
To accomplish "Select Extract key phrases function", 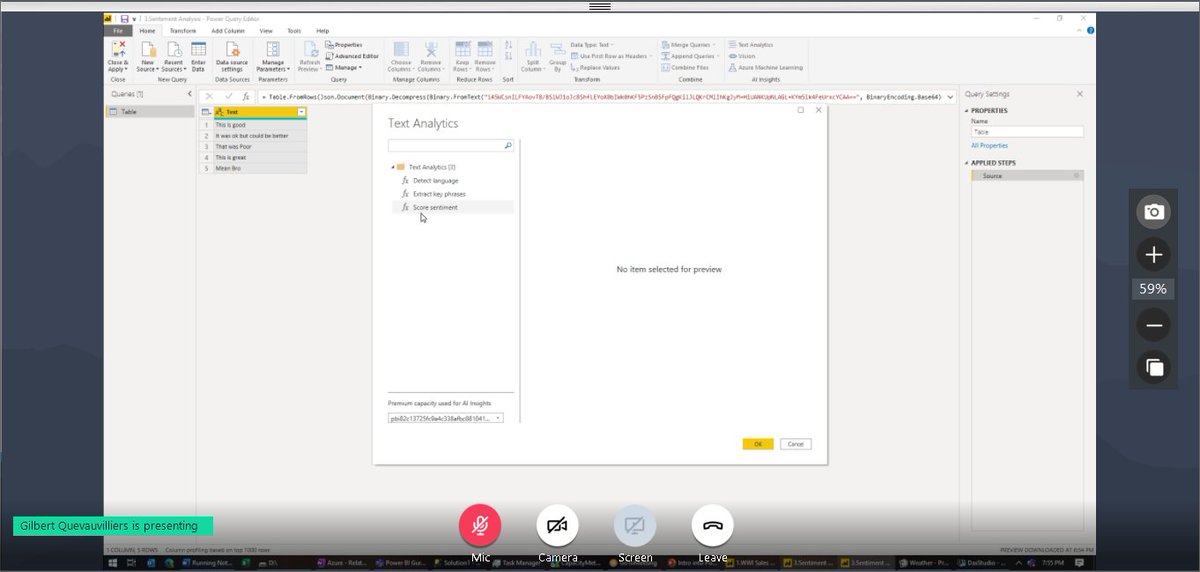I will 439,194.
